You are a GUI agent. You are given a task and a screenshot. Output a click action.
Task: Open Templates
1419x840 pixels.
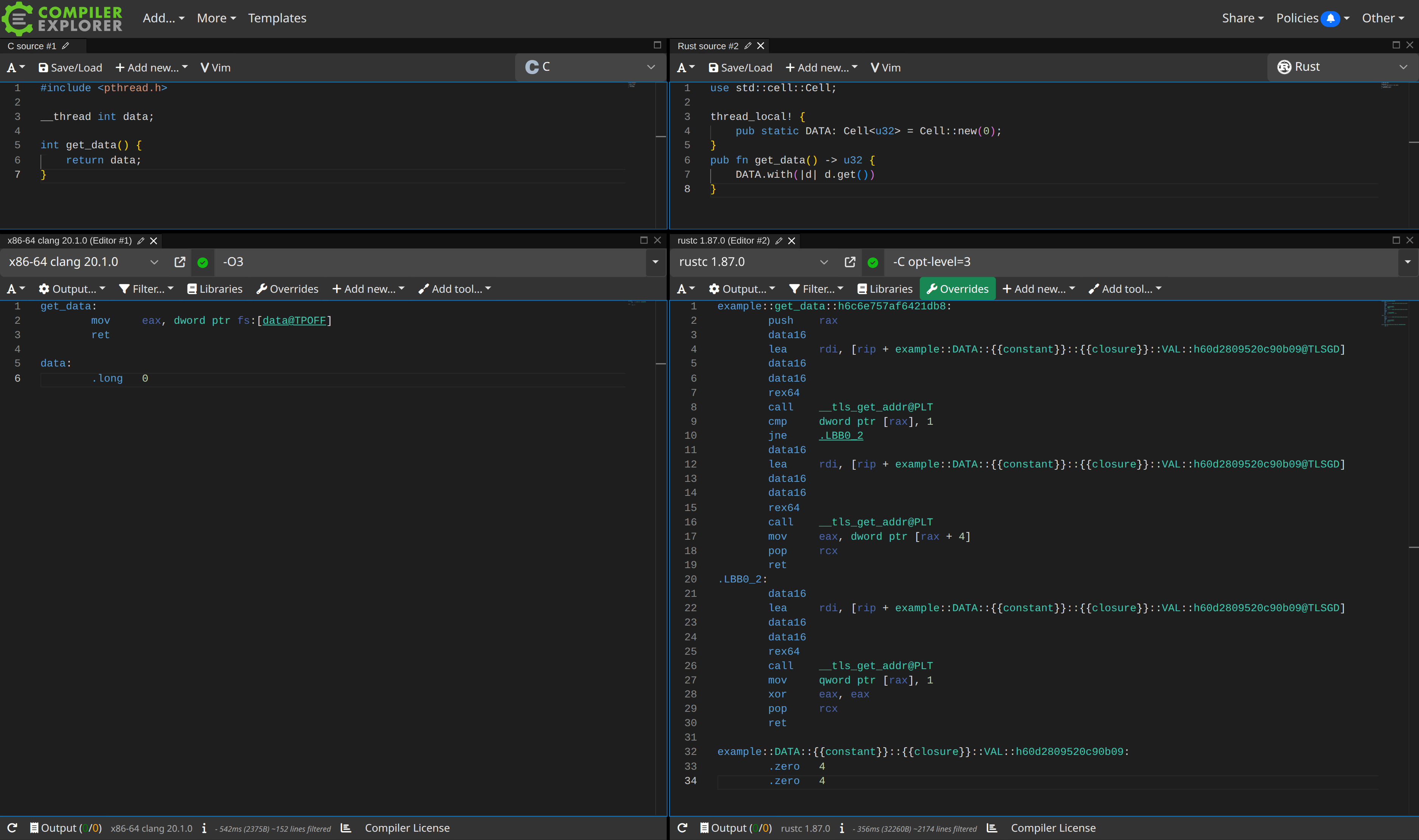coord(277,18)
